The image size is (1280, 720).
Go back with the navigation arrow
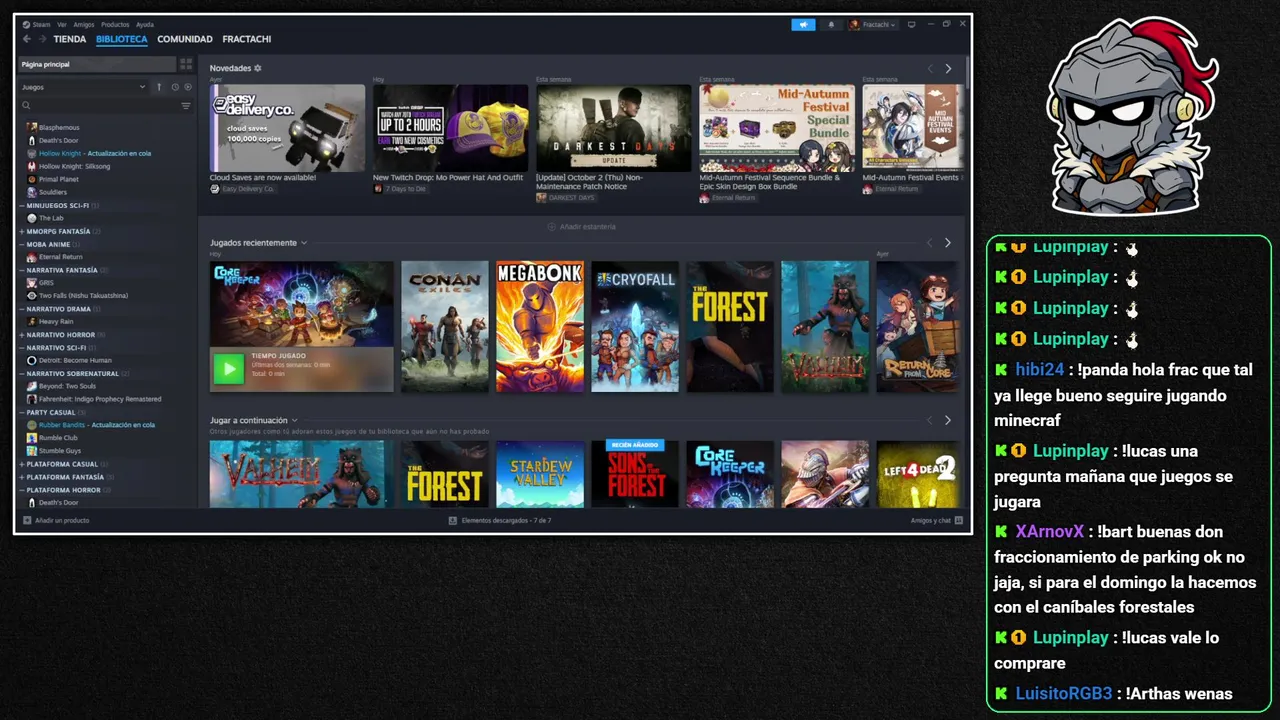pyautogui.click(x=27, y=39)
